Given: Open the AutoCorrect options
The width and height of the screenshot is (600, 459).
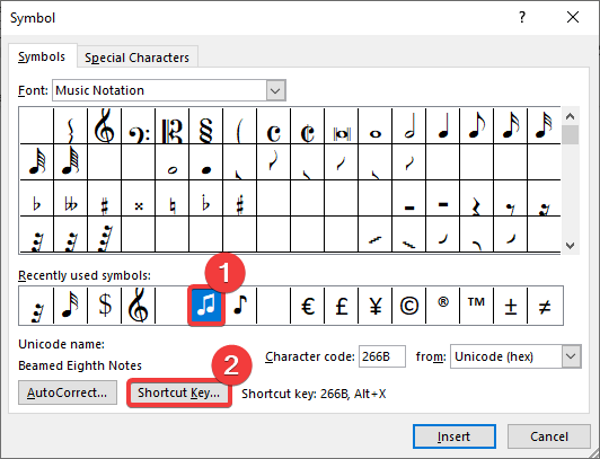Looking at the screenshot, I should pyautogui.click(x=67, y=393).
